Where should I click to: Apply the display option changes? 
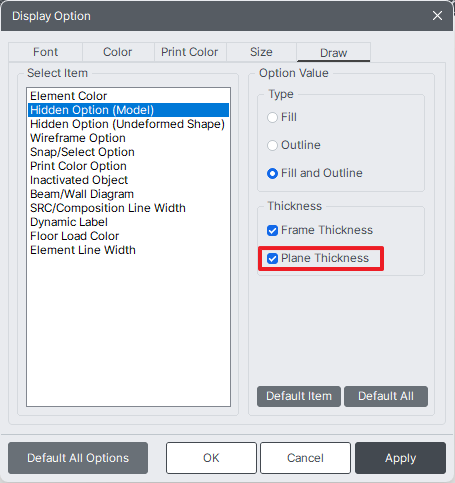point(400,458)
